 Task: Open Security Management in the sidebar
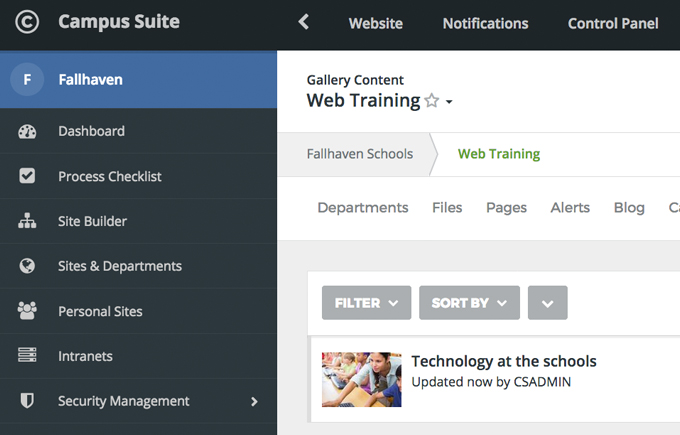(138, 401)
